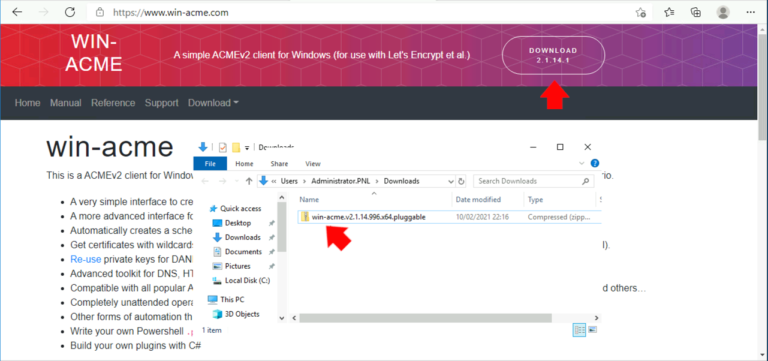The height and width of the screenshot is (361, 768).
Task: Click the navigation pane scroll down arrow
Action: [282, 318]
